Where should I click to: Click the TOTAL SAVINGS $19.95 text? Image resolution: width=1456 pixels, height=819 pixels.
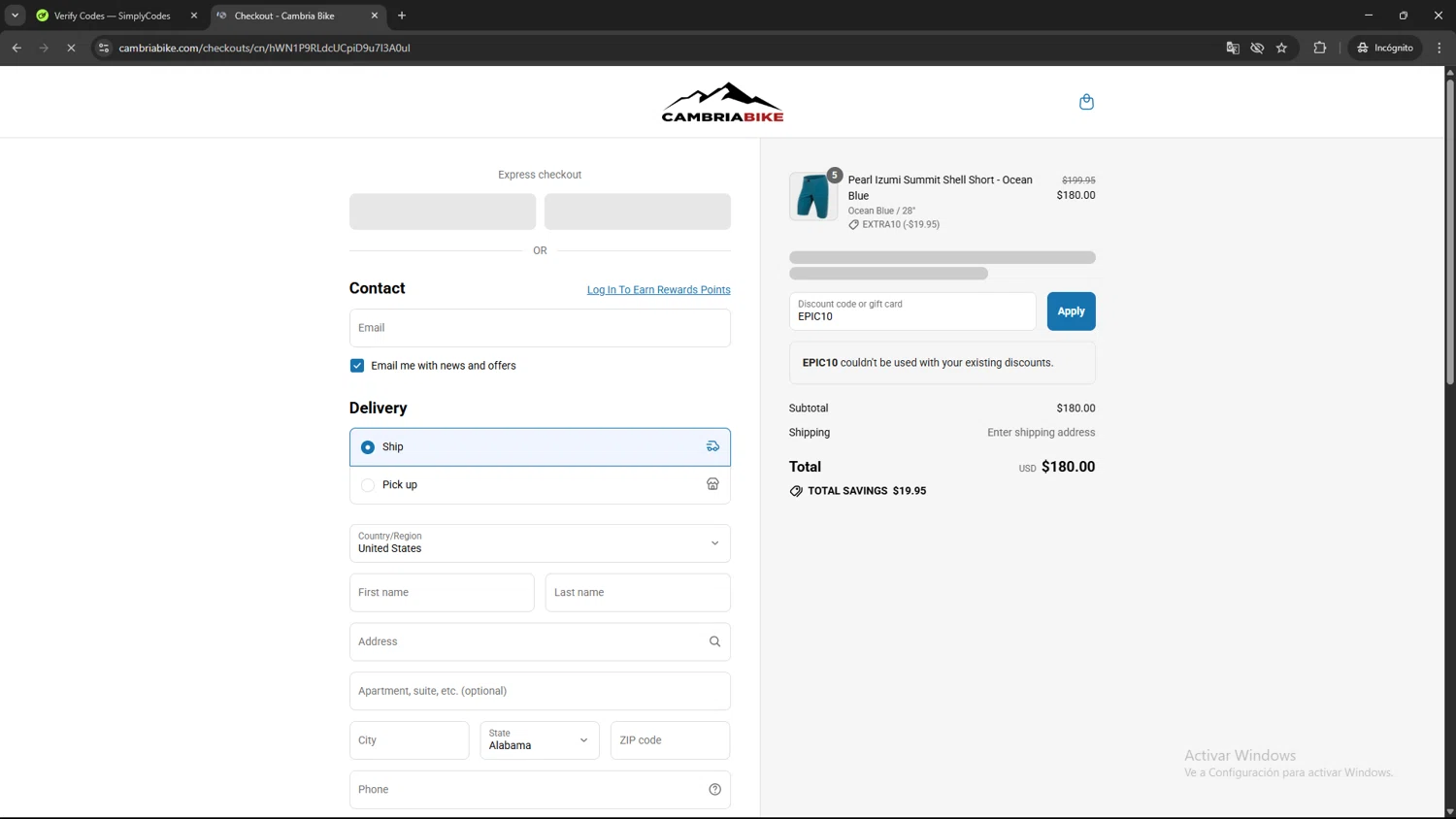tap(867, 491)
